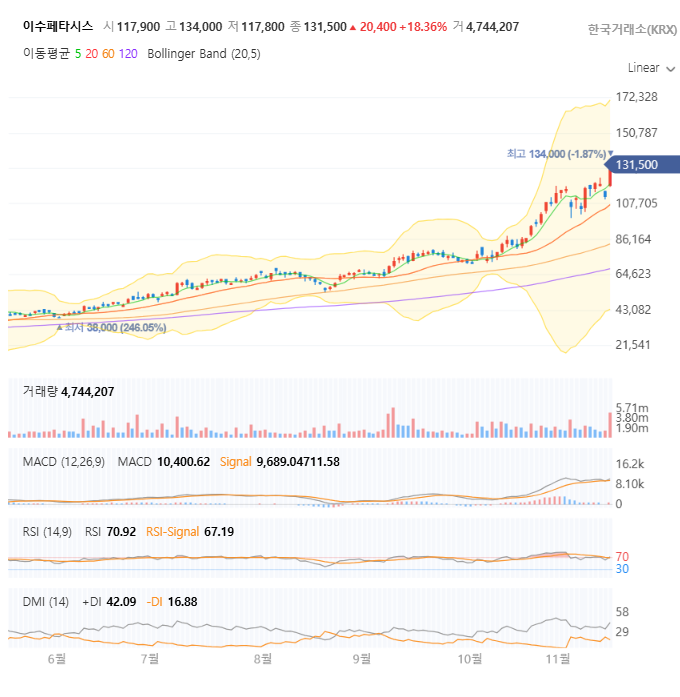680x697 pixels.
Task: Click the RSI-Signal value 67.19
Action: [x=219, y=532]
